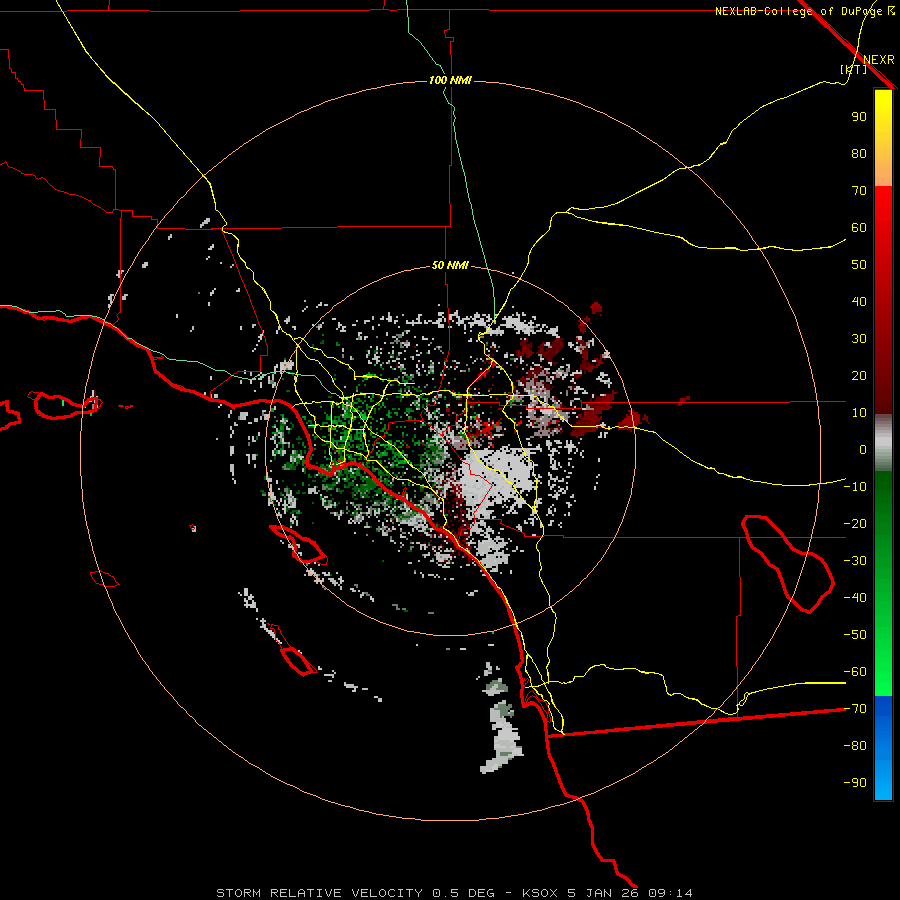Click the 90 value on velocity scale
The height and width of the screenshot is (900, 900).
click(x=859, y=117)
